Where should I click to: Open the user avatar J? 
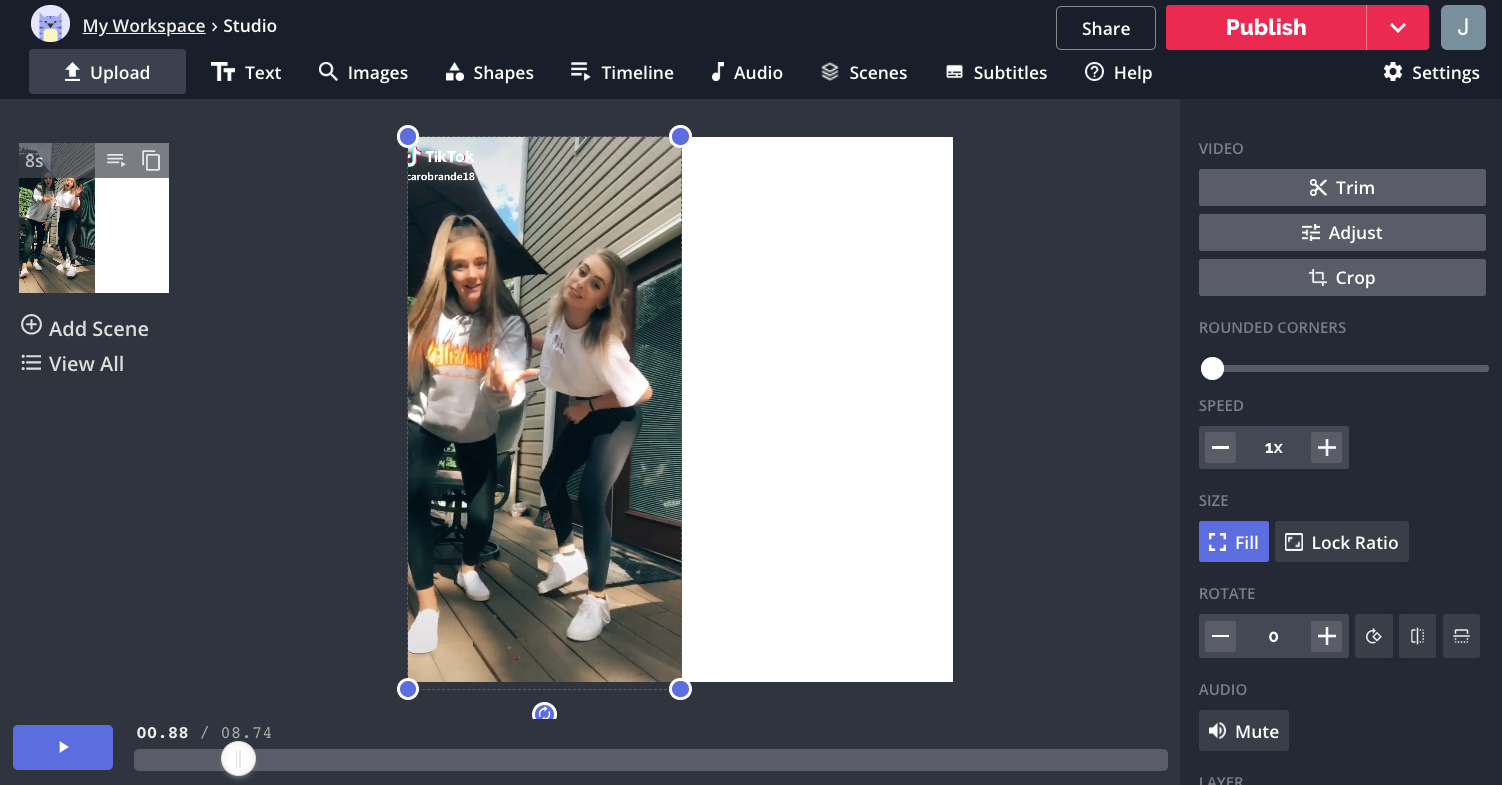[x=1463, y=27]
